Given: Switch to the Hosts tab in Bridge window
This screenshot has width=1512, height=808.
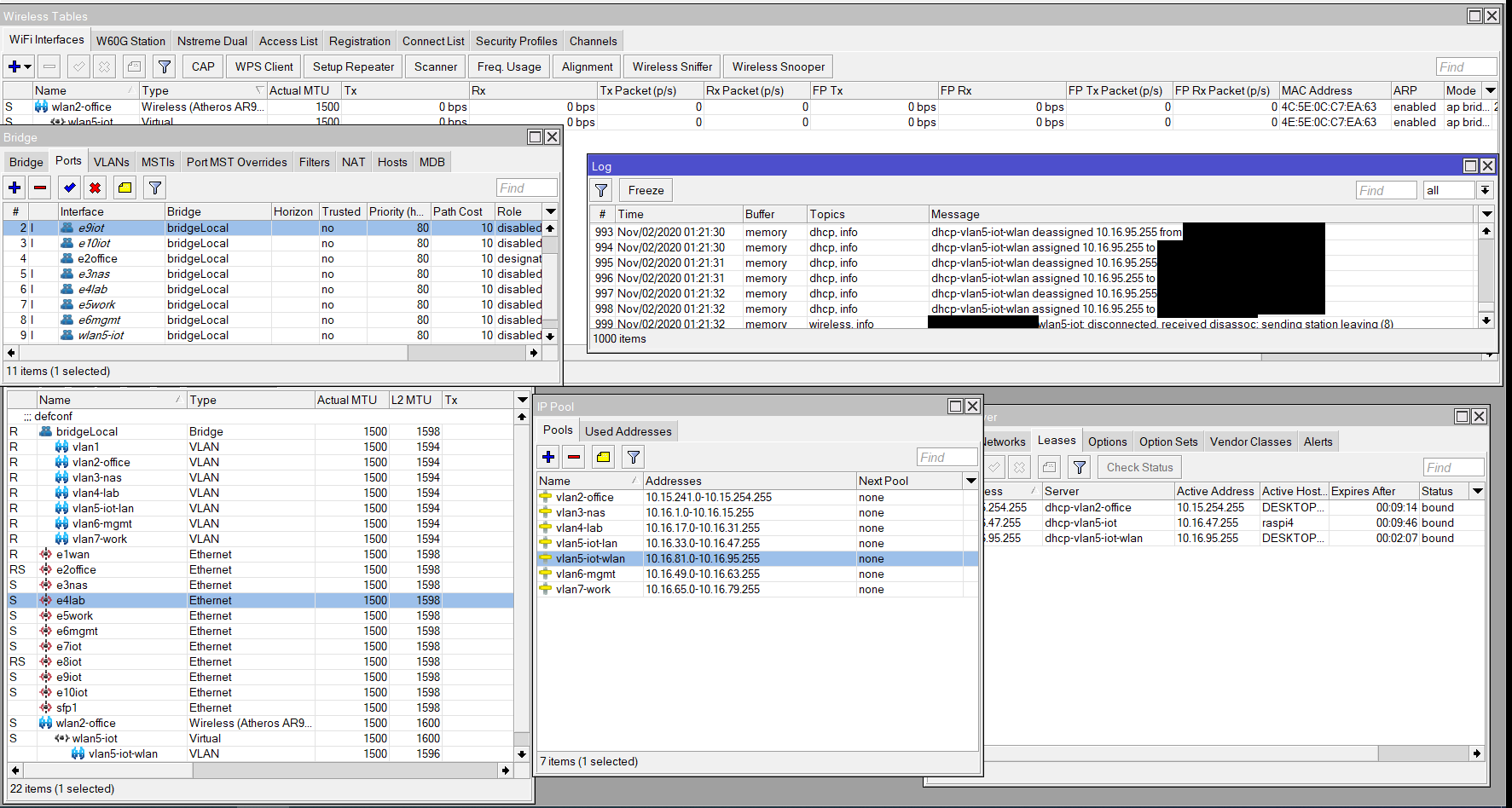Looking at the screenshot, I should pyautogui.click(x=392, y=162).
